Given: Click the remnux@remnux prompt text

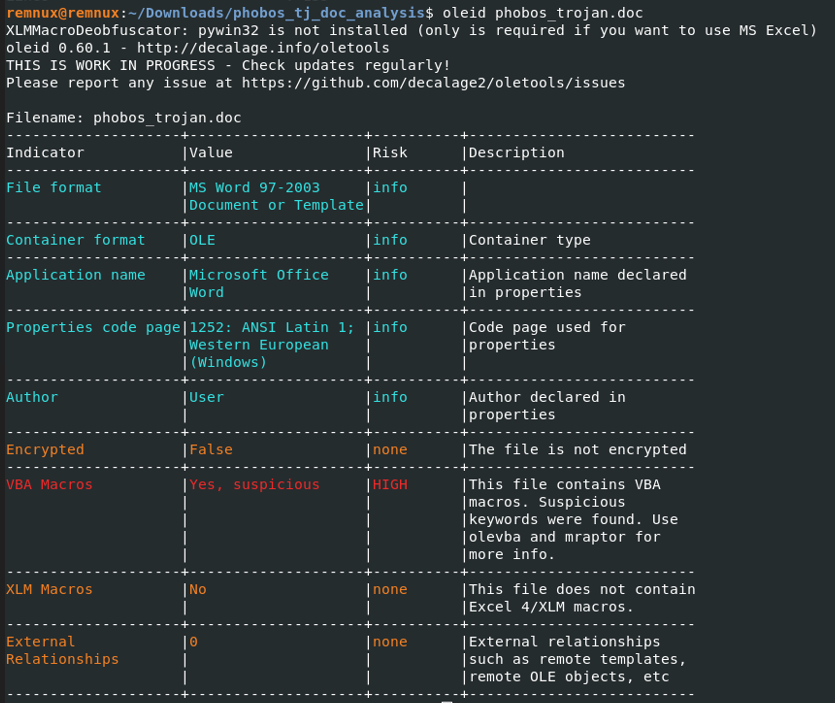Looking at the screenshot, I should click(x=62, y=13).
